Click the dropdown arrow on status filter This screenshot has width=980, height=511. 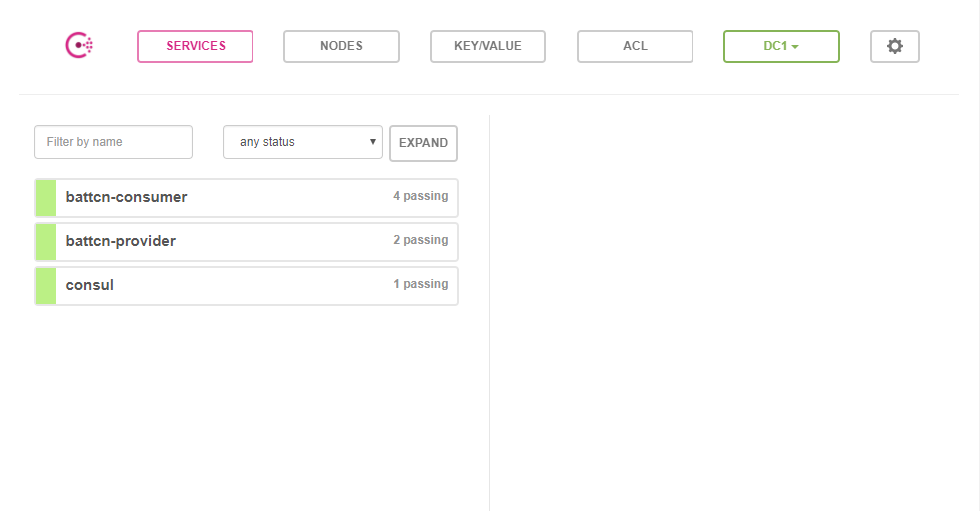pyautogui.click(x=373, y=142)
